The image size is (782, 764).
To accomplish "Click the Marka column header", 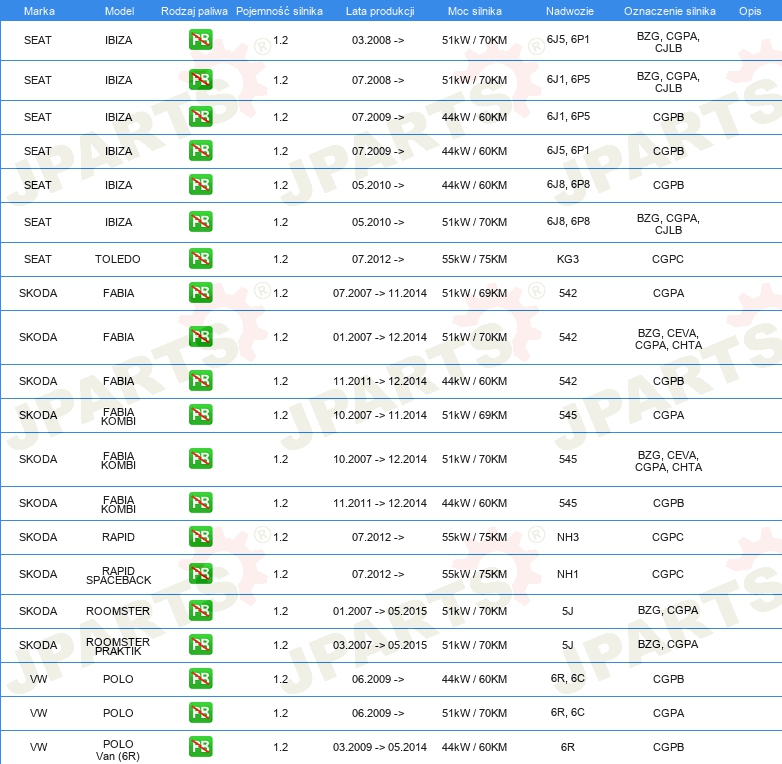I will [x=39, y=11].
